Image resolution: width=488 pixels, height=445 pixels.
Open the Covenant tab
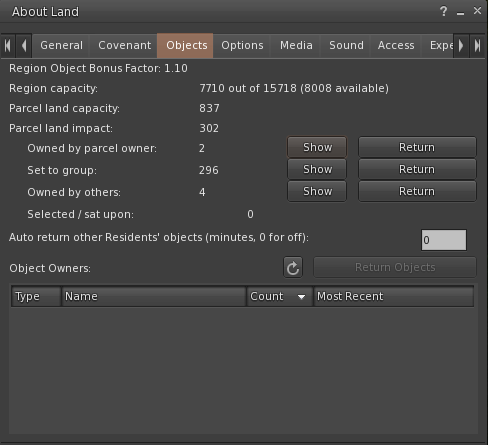124,45
